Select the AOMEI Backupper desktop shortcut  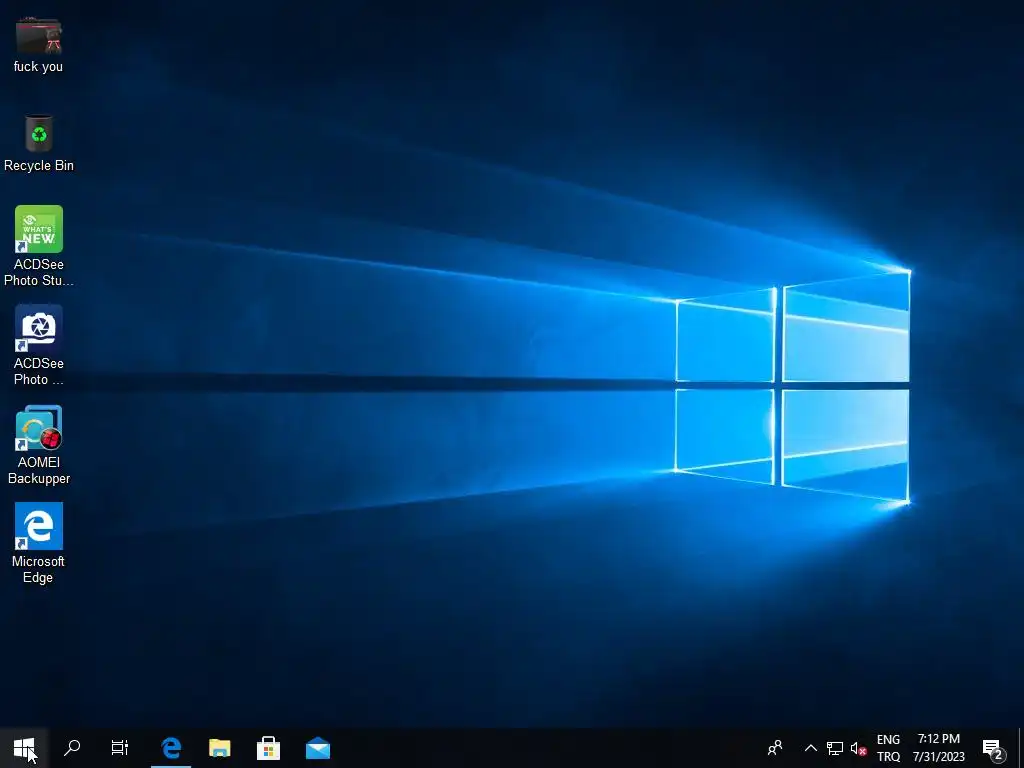[x=39, y=444]
